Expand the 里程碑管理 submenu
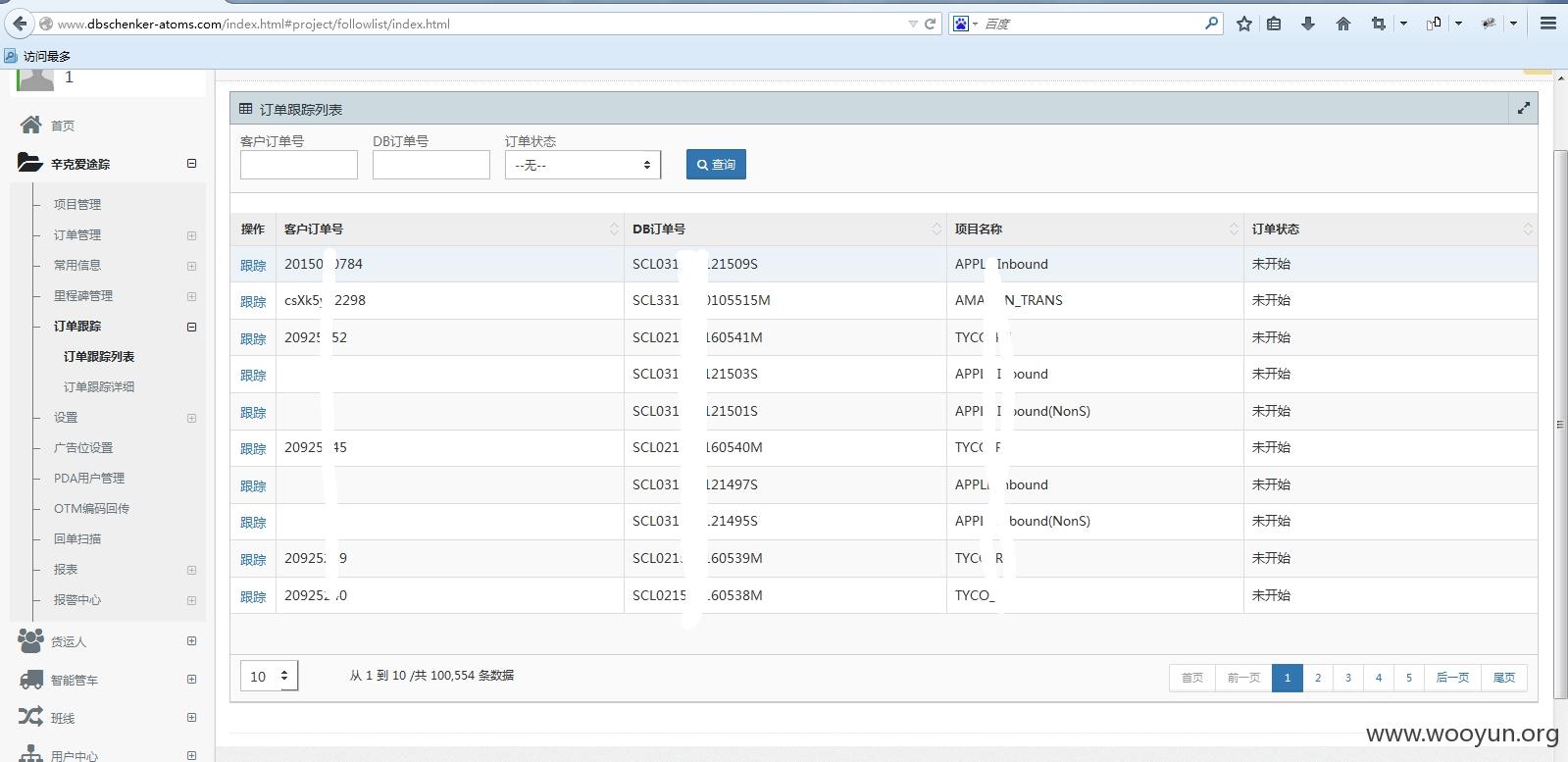Image resolution: width=1568 pixels, height=762 pixels. coord(191,296)
